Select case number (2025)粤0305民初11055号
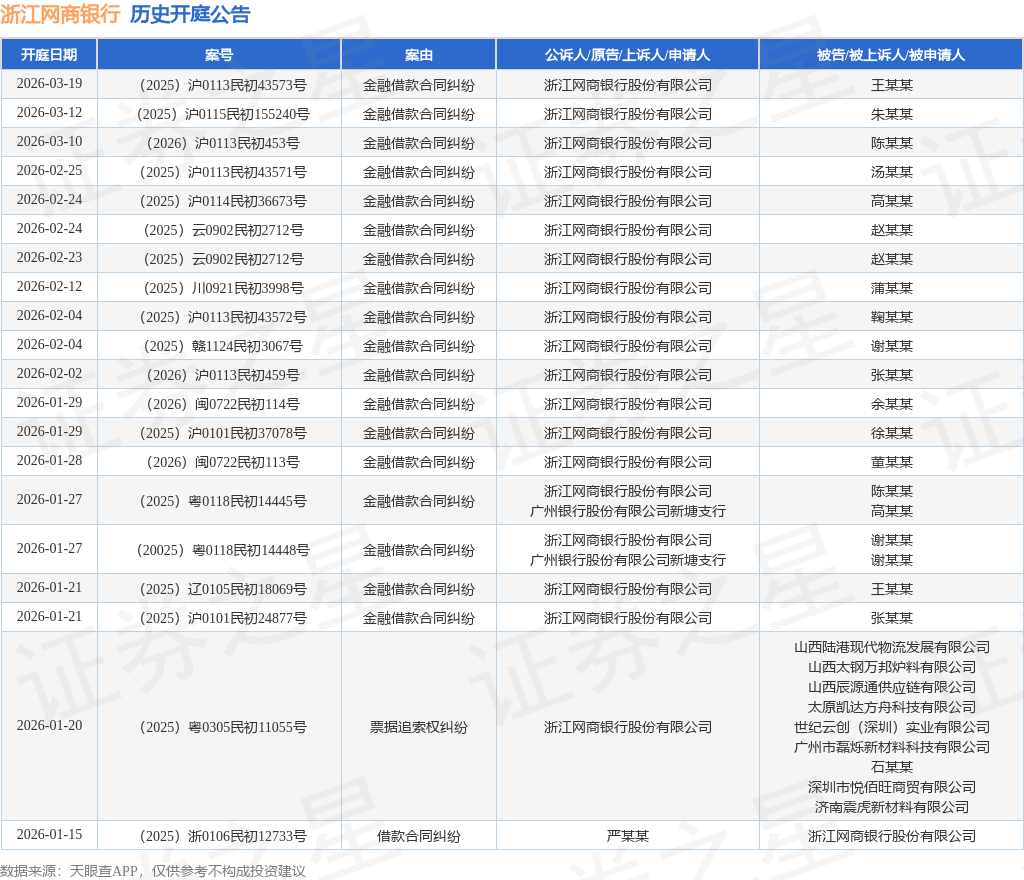 pos(223,727)
